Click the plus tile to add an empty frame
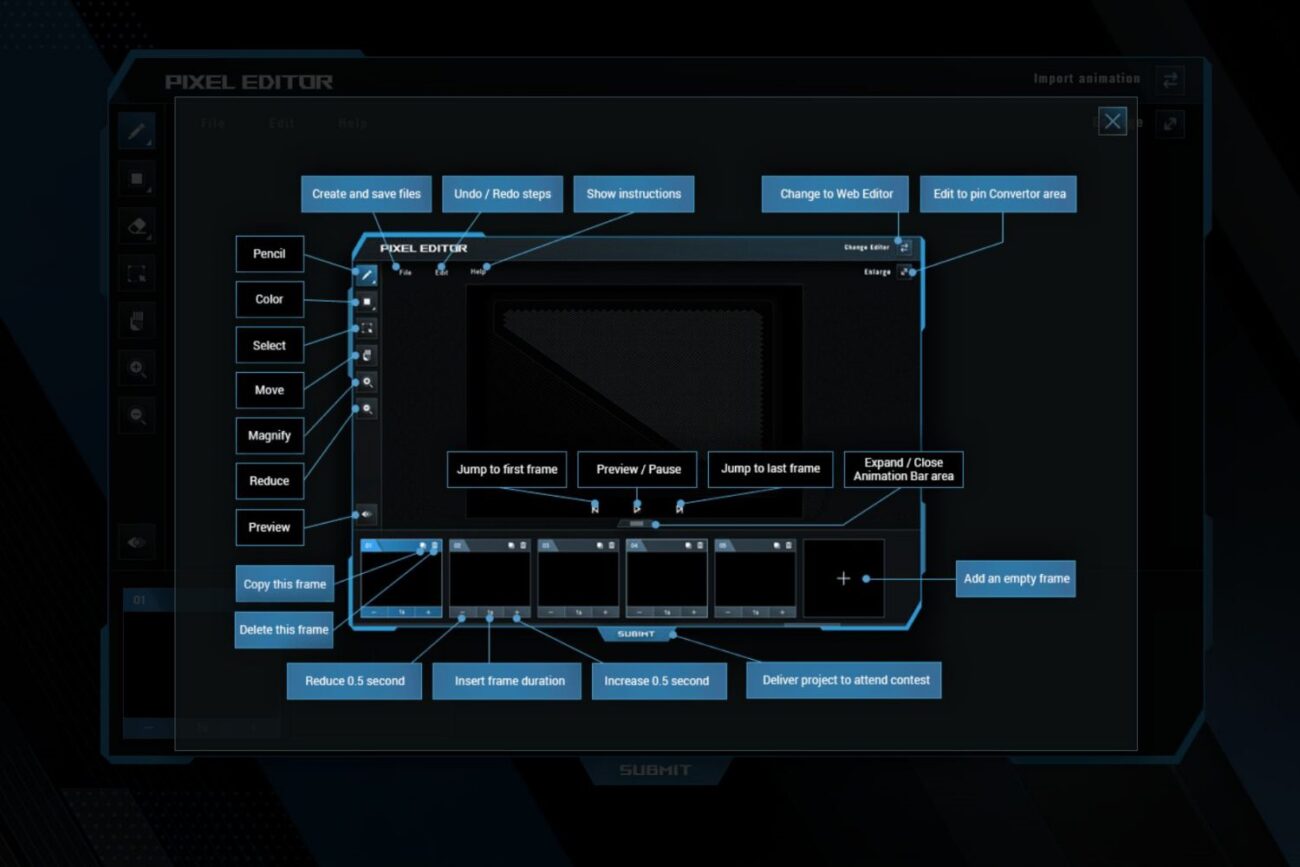This screenshot has height=867, width=1300. click(843, 578)
